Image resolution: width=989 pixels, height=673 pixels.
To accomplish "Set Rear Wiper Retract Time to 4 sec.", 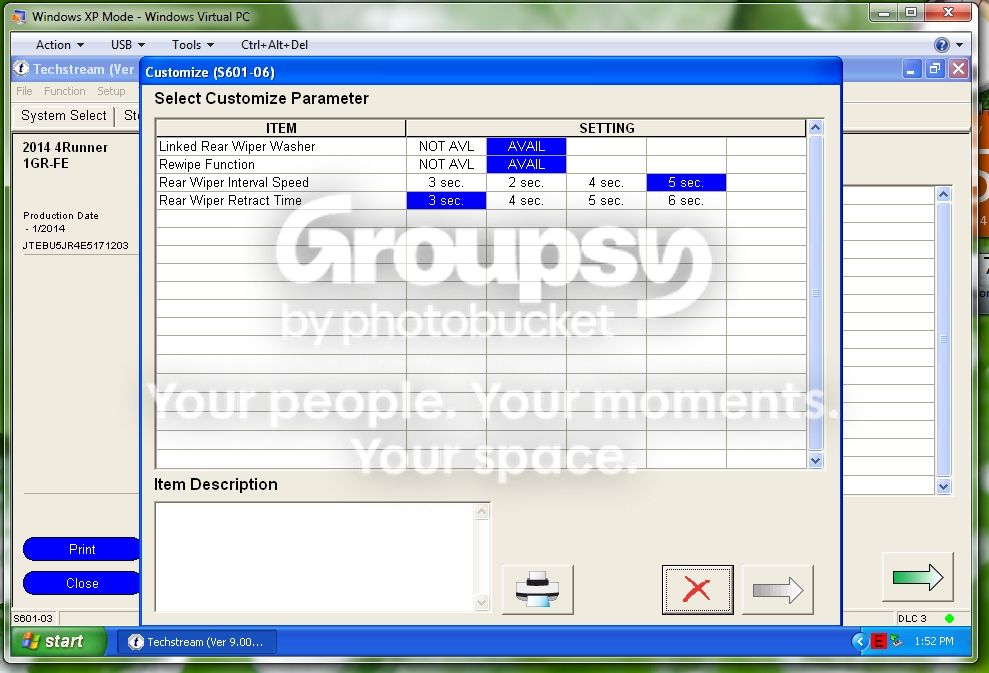I will (x=526, y=201).
